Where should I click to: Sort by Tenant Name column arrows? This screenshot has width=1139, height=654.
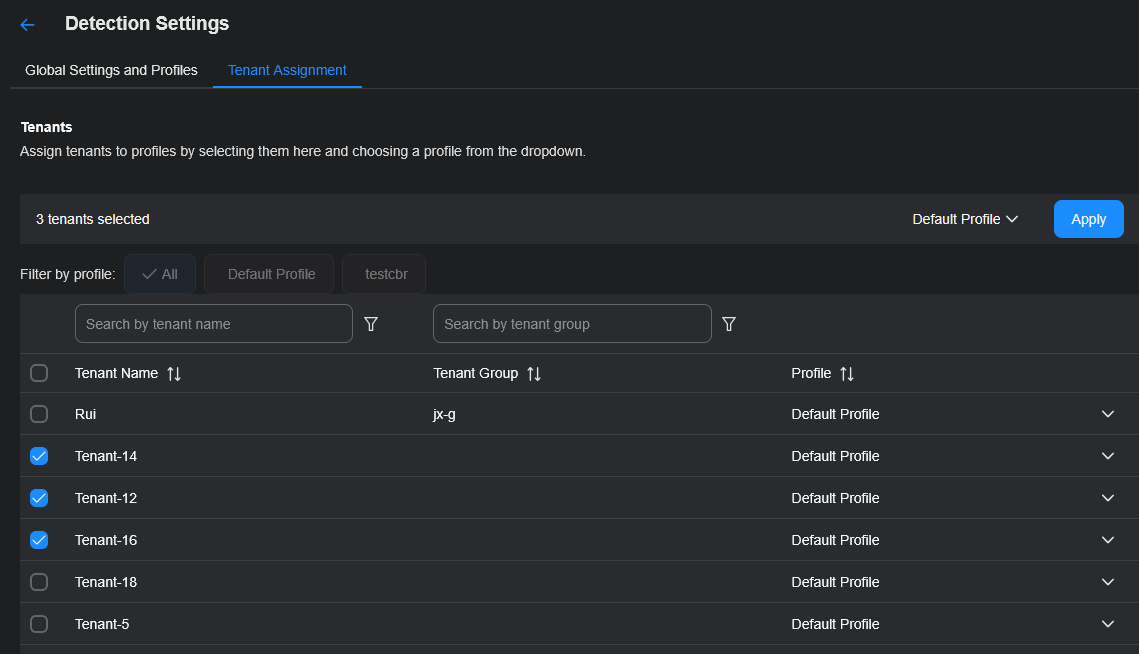pyautogui.click(x=174, y=373)
